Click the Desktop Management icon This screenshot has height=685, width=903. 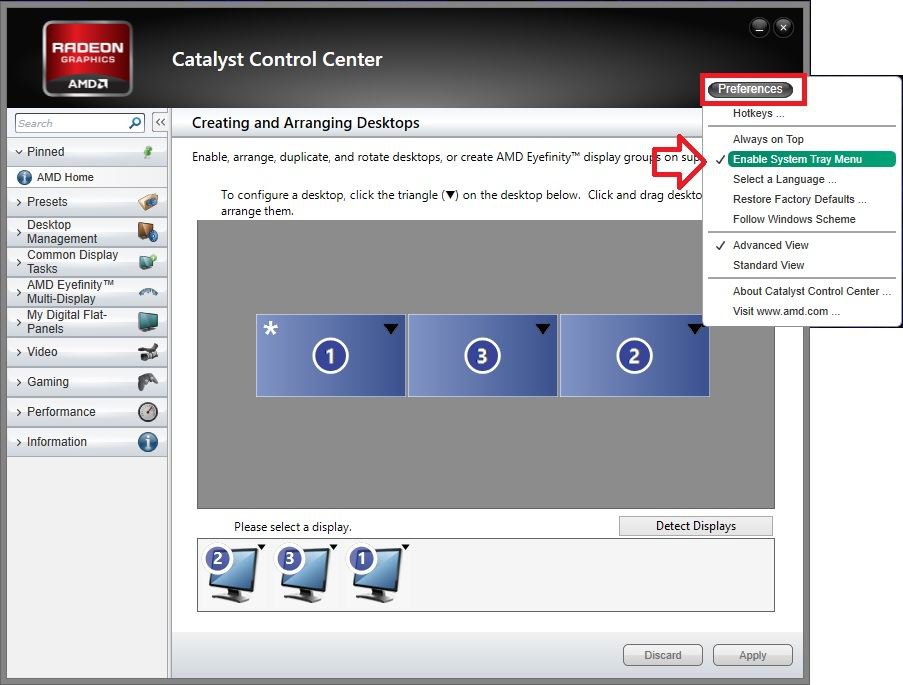point(148,232)
